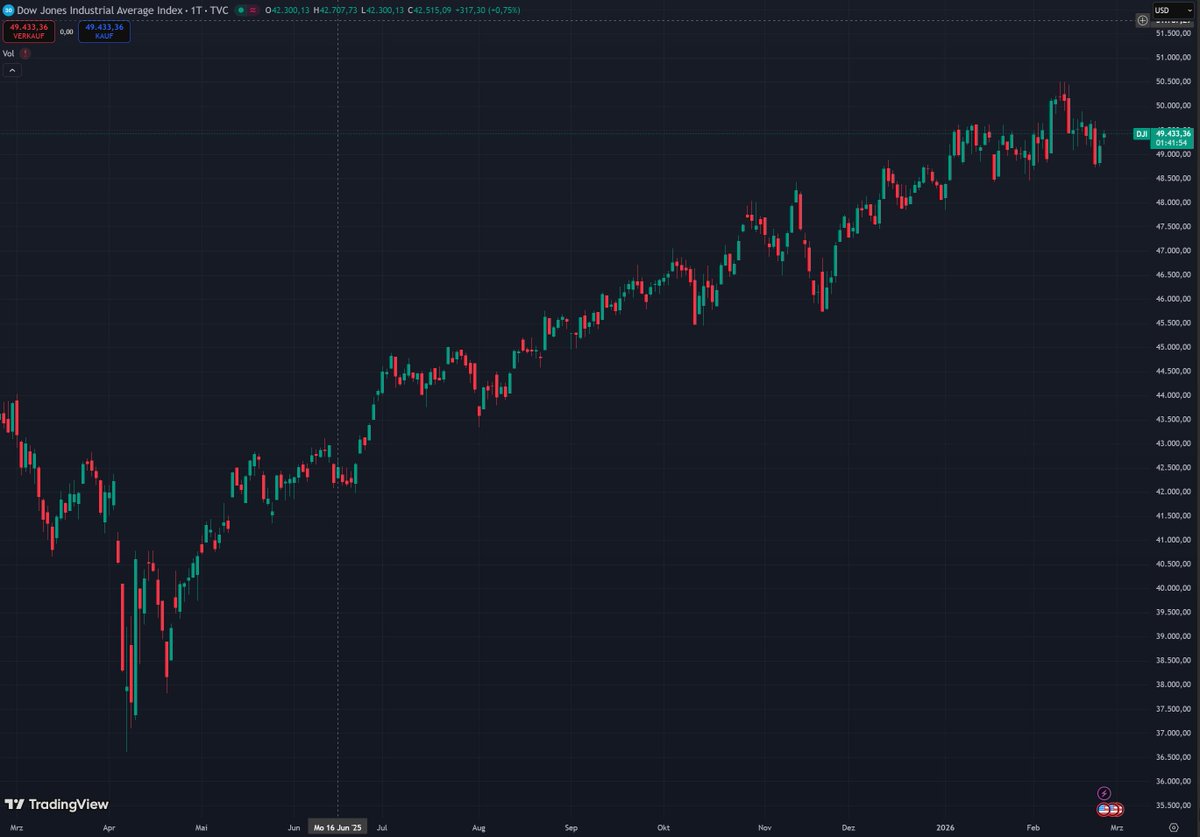
Task: Click the Dow Jones symbol logo icon
Action: (x=8, y=10)
